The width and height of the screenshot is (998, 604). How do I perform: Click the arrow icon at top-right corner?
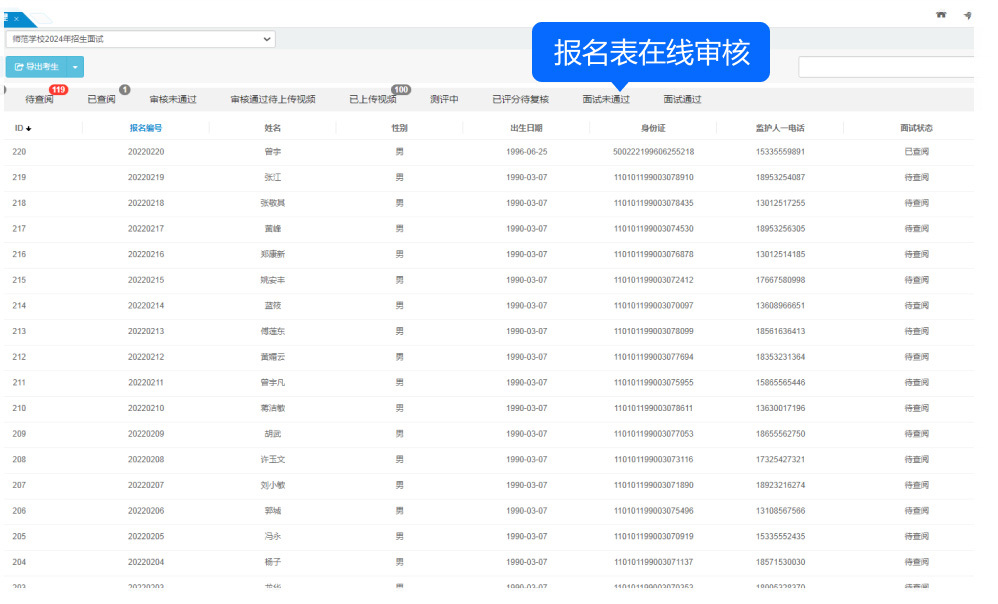coord(967,15)
